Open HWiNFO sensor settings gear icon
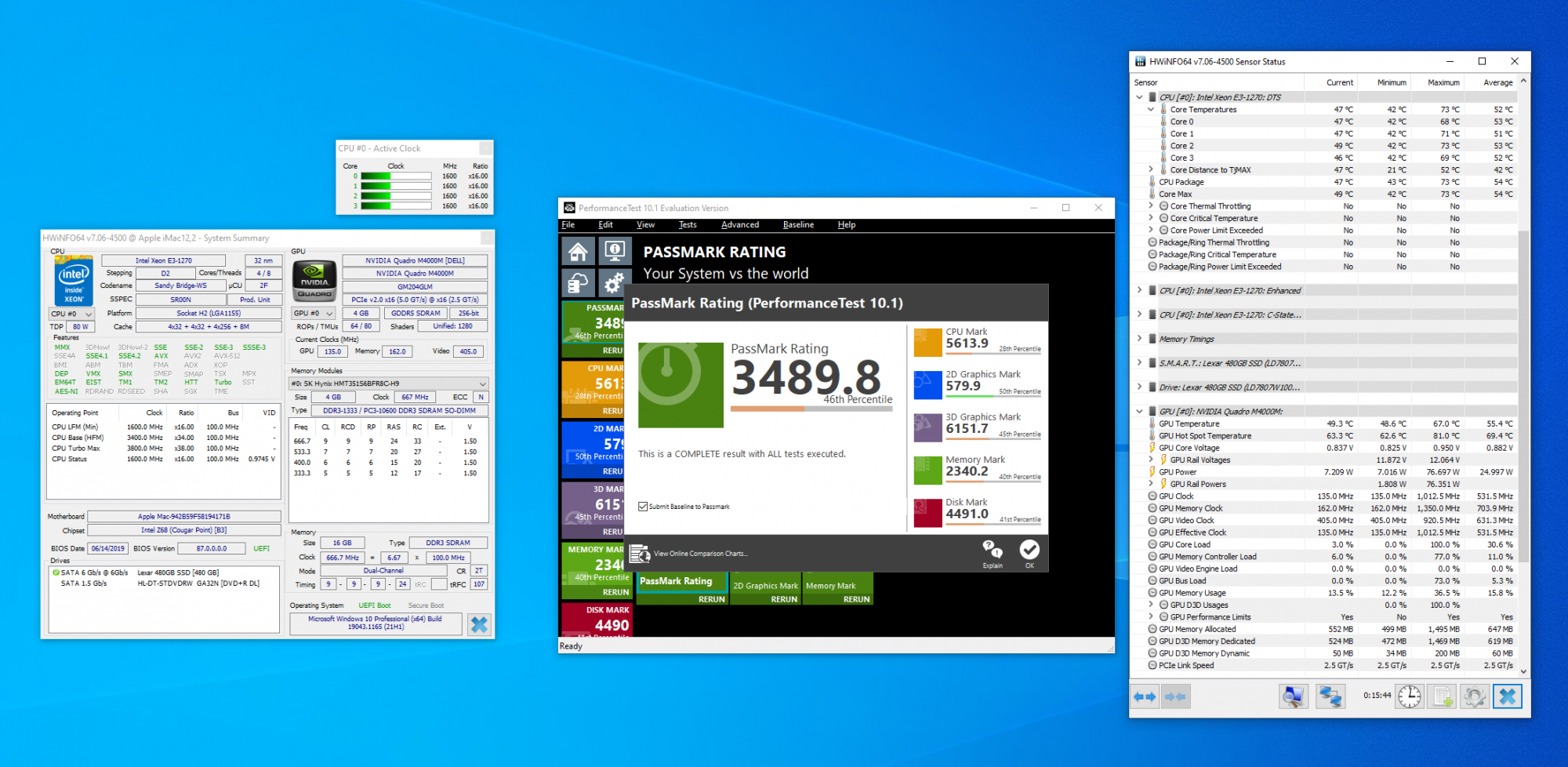The height and width of the screenshot is (767, 1568). pos(1474,696)
